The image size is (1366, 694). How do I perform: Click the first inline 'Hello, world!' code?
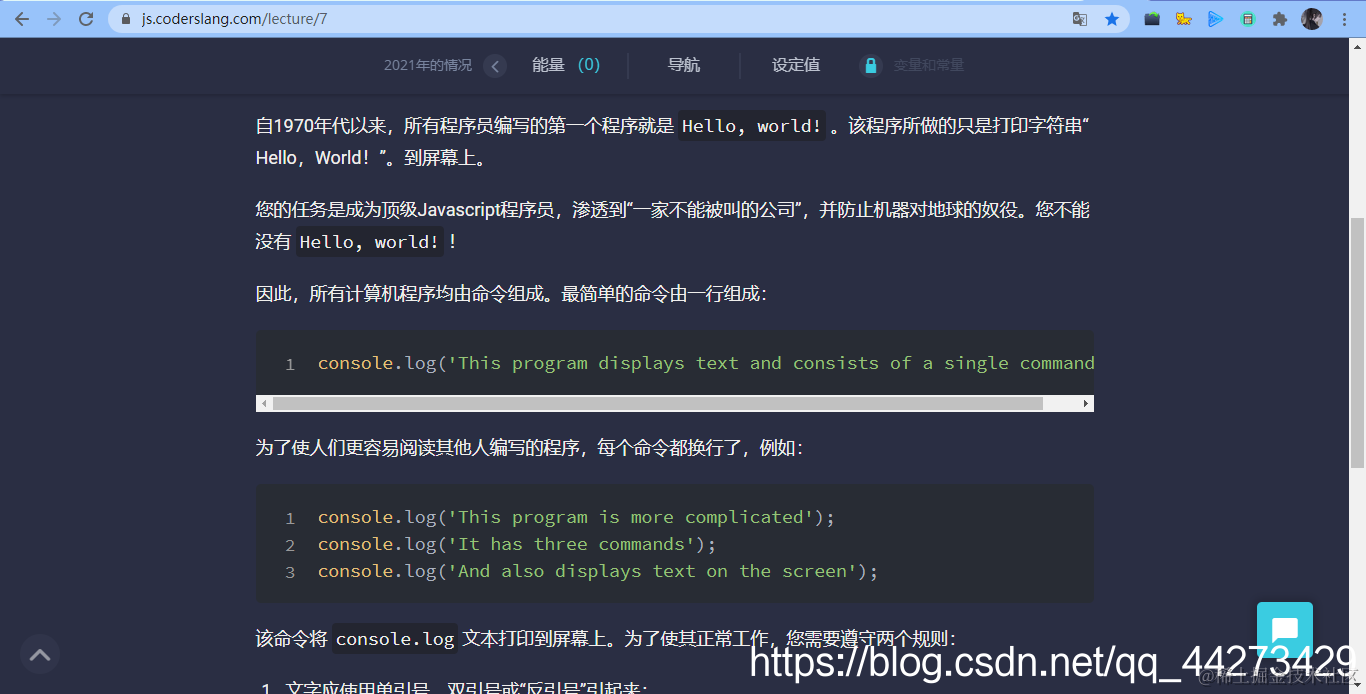[x=752, y=126]
